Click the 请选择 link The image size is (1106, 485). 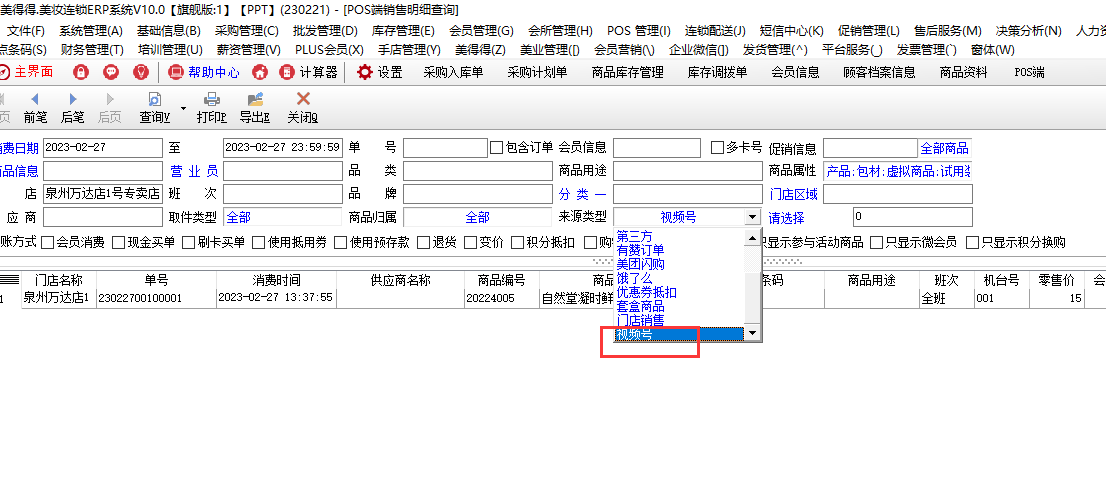pyautogui.click(x=786, y=218)
